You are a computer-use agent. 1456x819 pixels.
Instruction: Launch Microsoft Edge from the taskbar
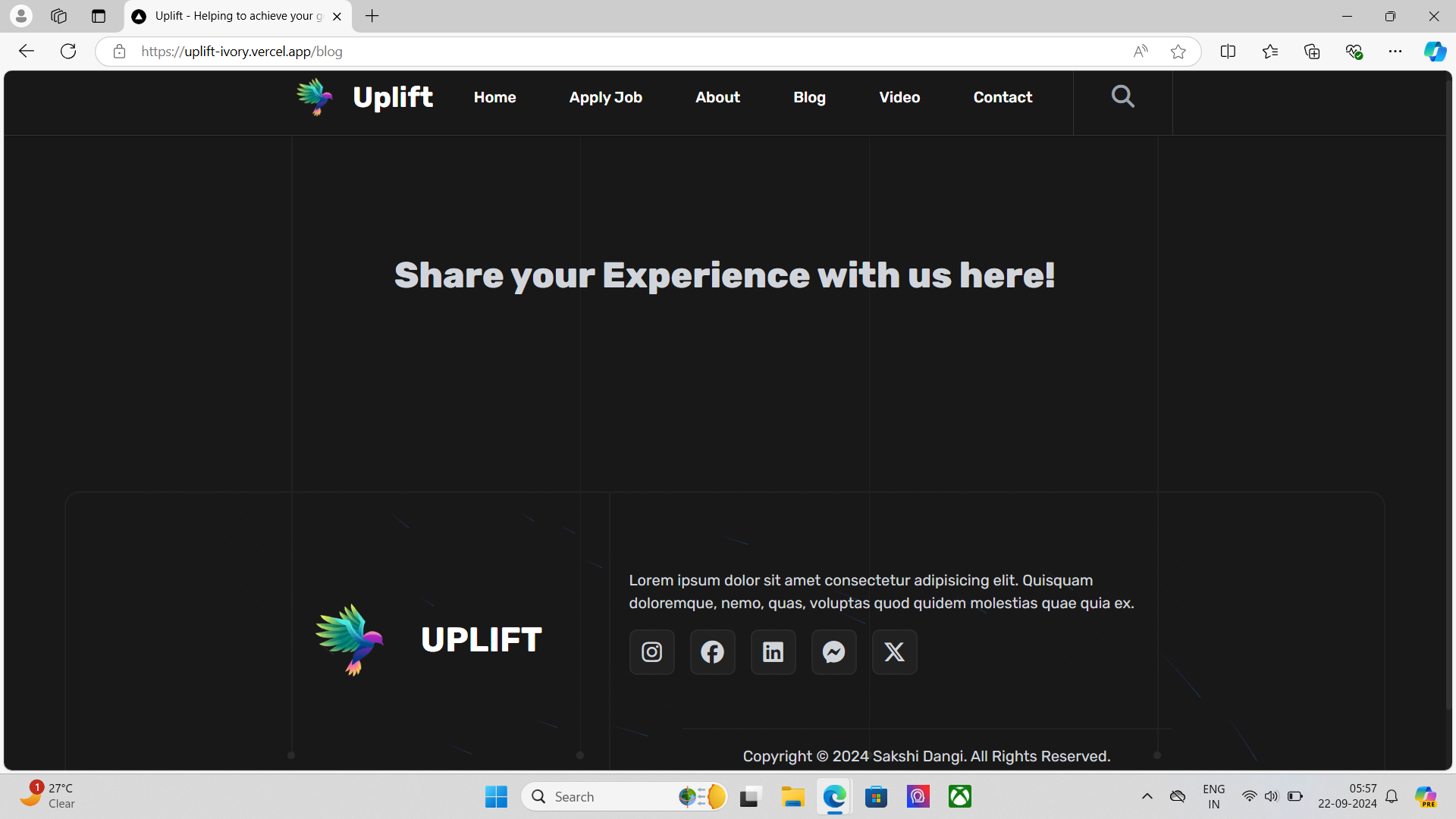834,796
